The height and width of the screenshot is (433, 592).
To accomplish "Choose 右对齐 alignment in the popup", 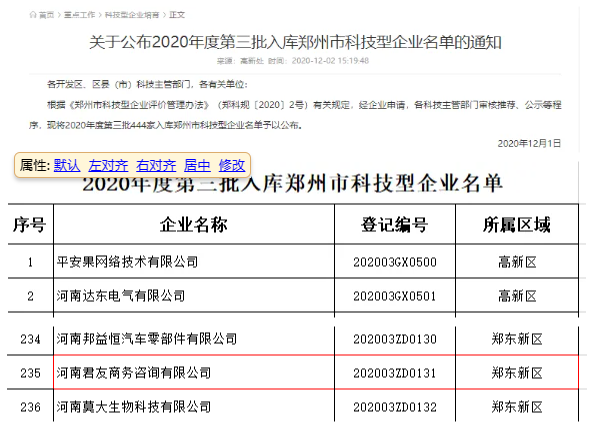I will click(156, 165).
